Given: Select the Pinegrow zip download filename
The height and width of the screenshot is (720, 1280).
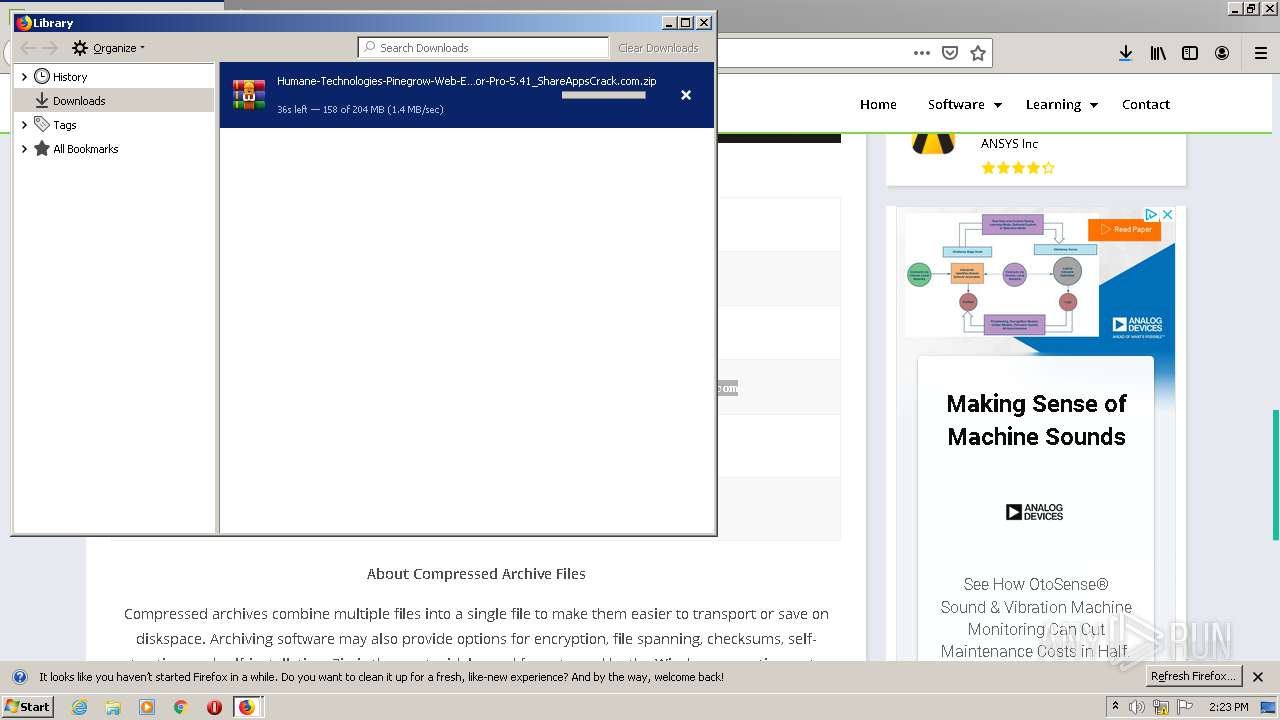Looking at the screenshot, I should 466,81.
